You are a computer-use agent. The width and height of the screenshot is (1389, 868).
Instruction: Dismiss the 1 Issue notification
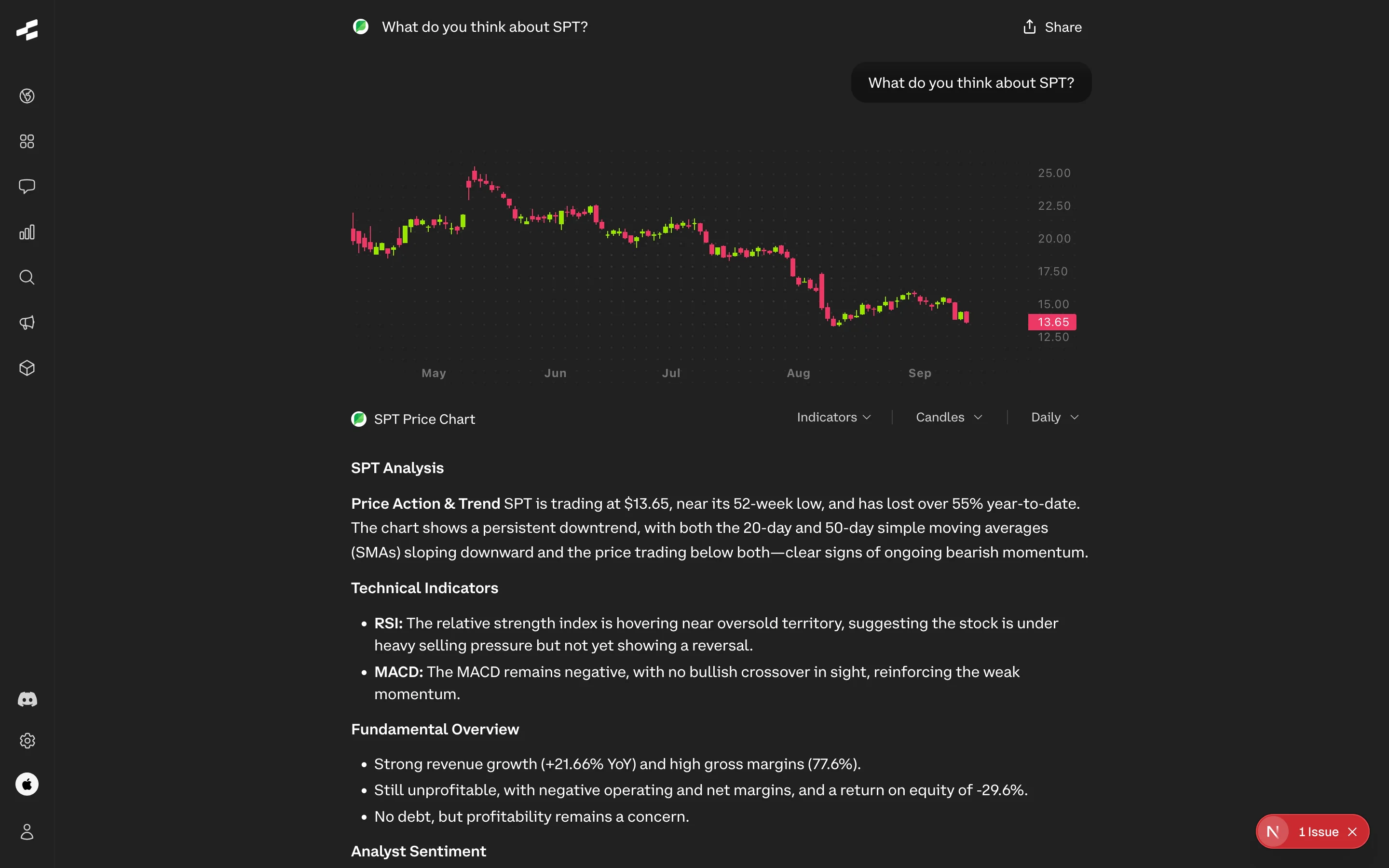tap(1353, 831)
